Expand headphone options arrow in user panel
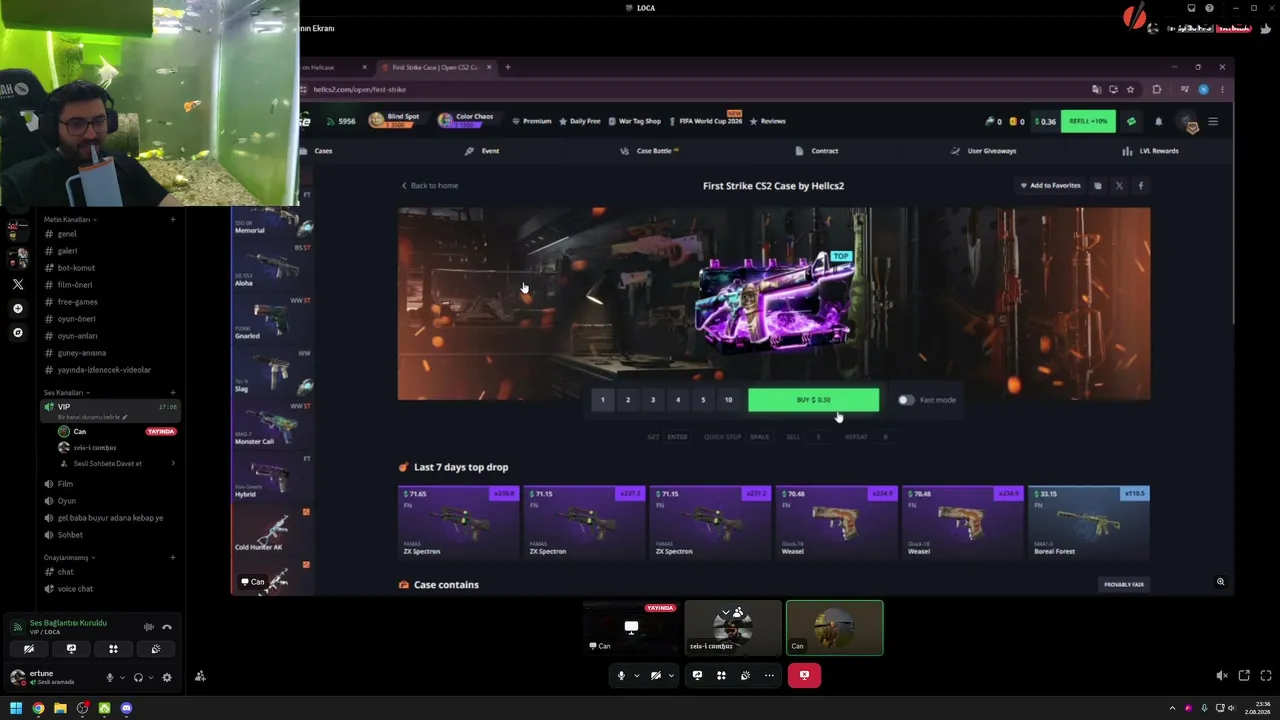 [x=151, y=677]
